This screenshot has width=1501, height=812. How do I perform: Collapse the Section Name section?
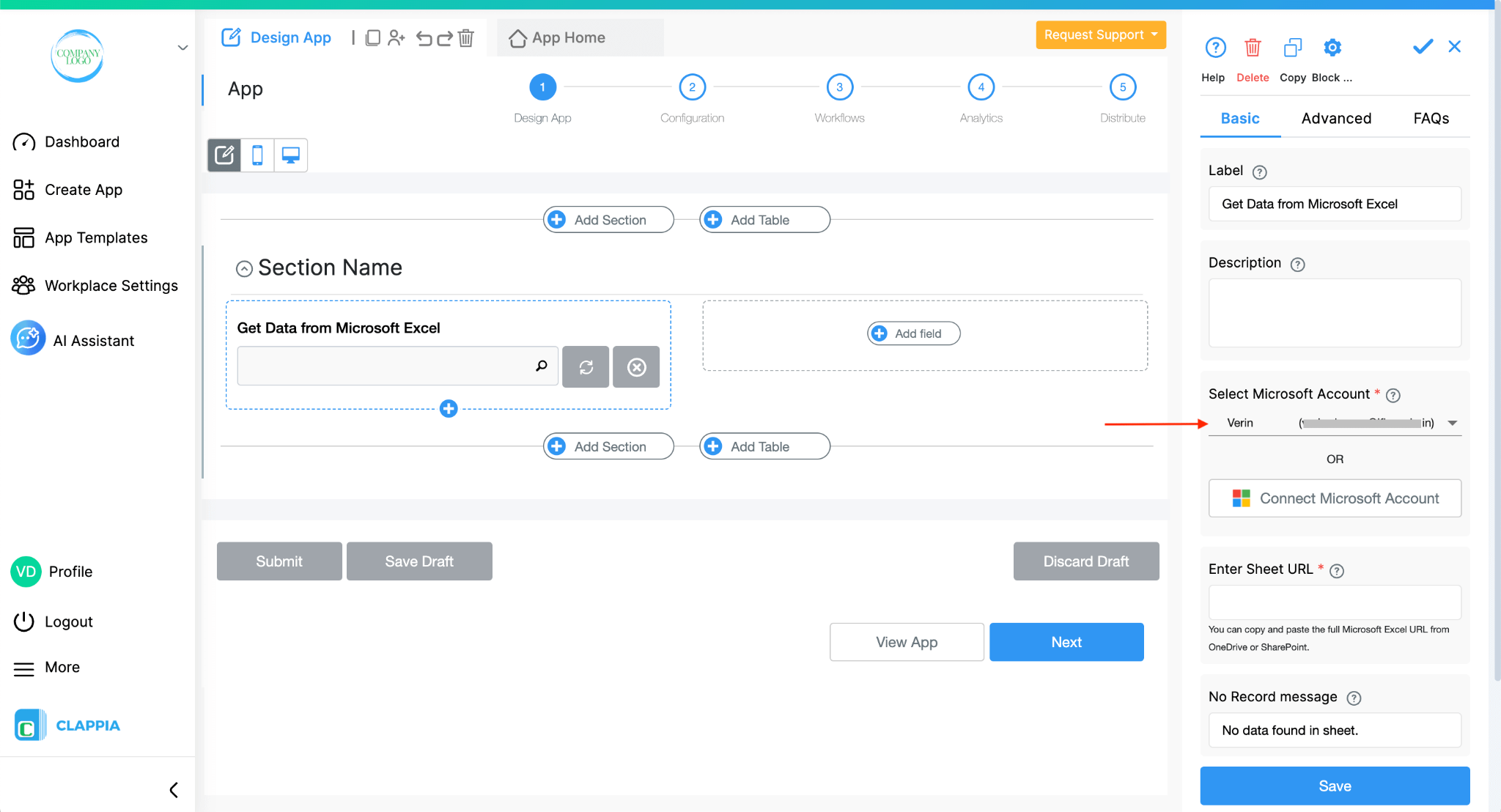(x=244, y=269)
